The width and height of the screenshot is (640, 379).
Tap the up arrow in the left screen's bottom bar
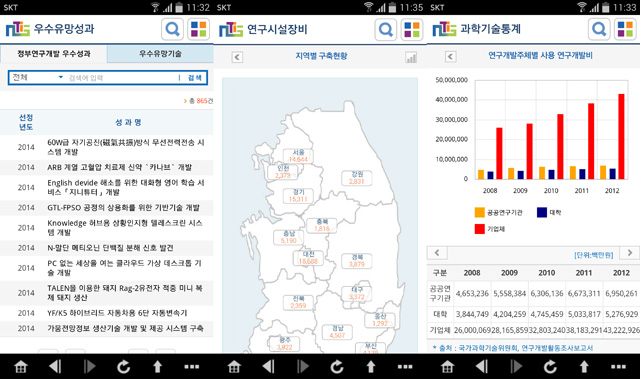(158, 366)
